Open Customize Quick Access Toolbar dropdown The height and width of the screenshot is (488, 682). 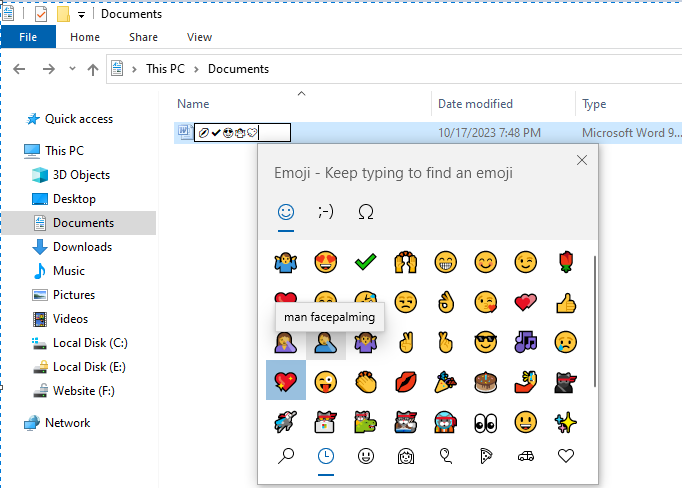[81, 15]
